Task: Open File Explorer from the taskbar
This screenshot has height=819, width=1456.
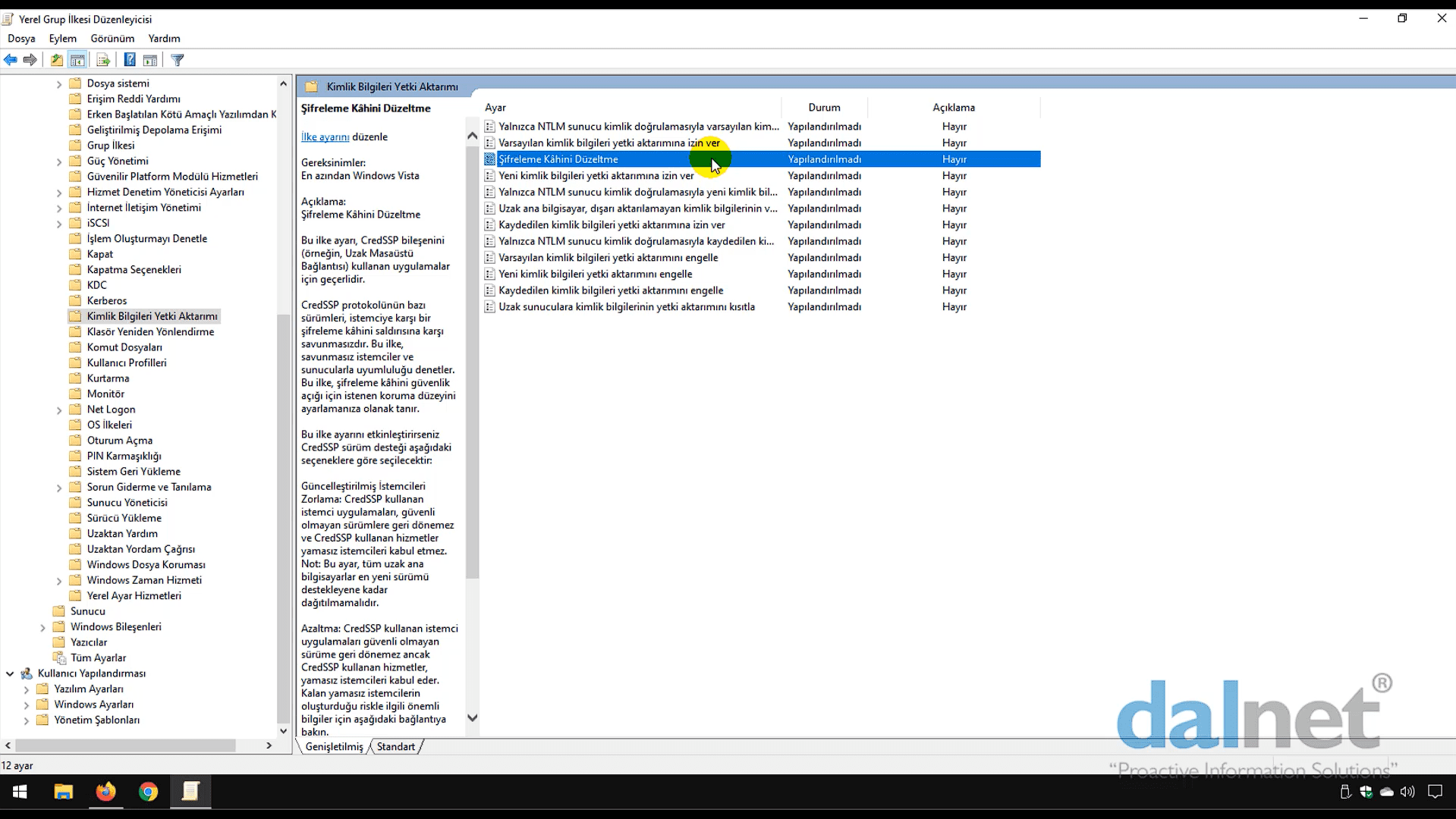Action: click(x=63, y=792)
